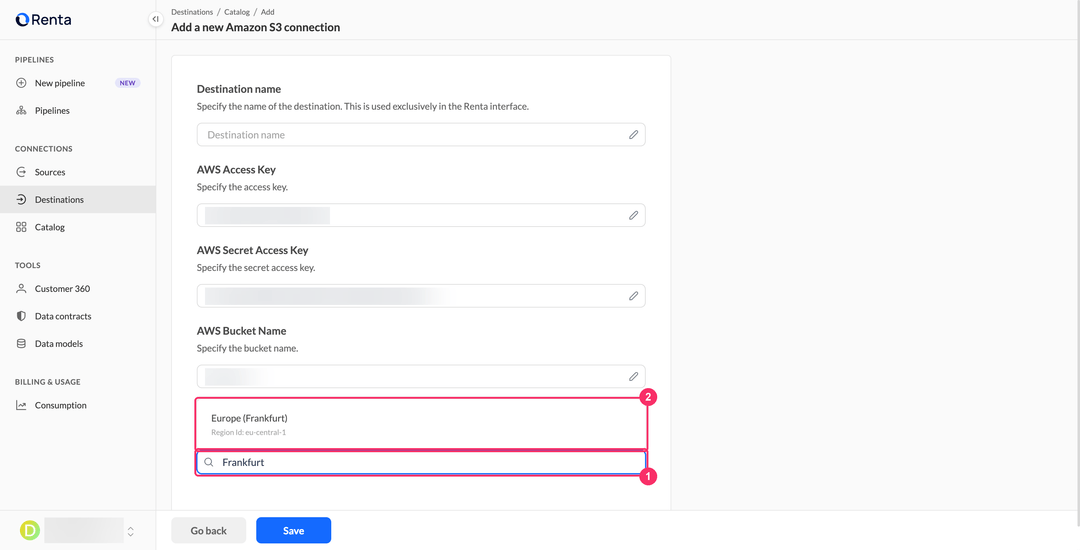
Task: Collapse the sidebar with the arrow button
Action: [x=156, y=19]
